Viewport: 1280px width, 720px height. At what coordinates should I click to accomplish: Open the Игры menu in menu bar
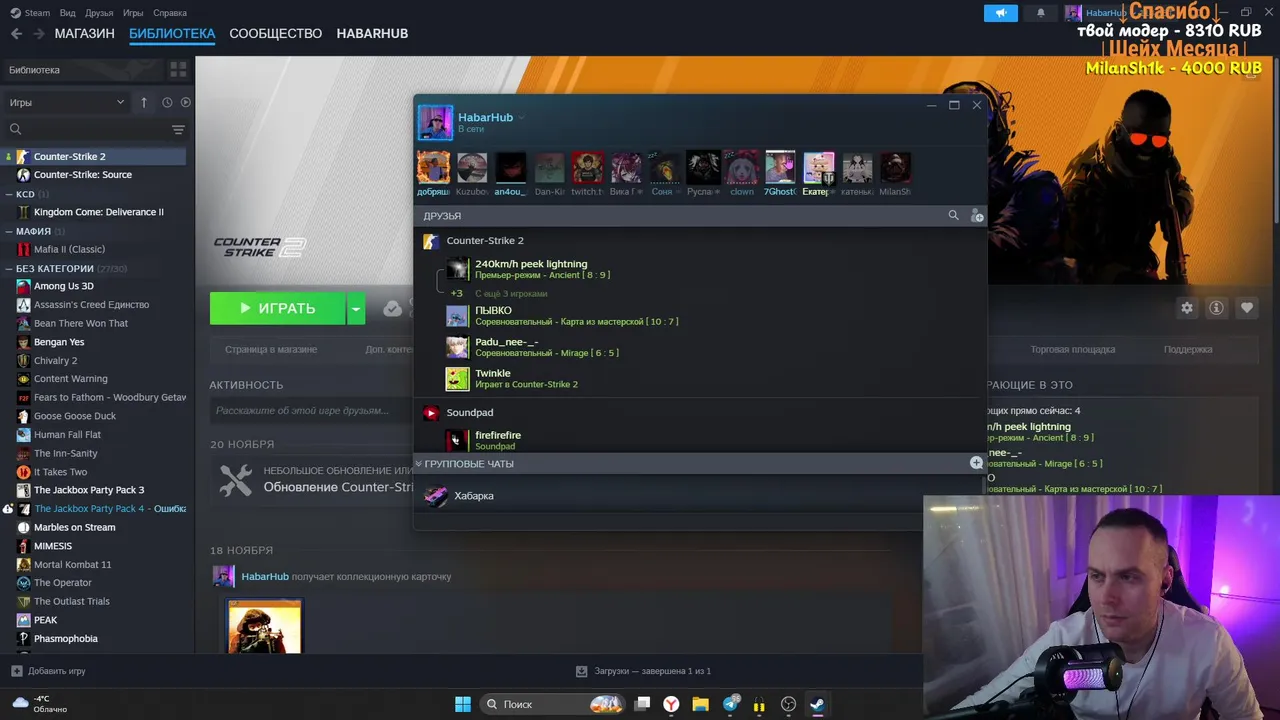tap(132, 13)
